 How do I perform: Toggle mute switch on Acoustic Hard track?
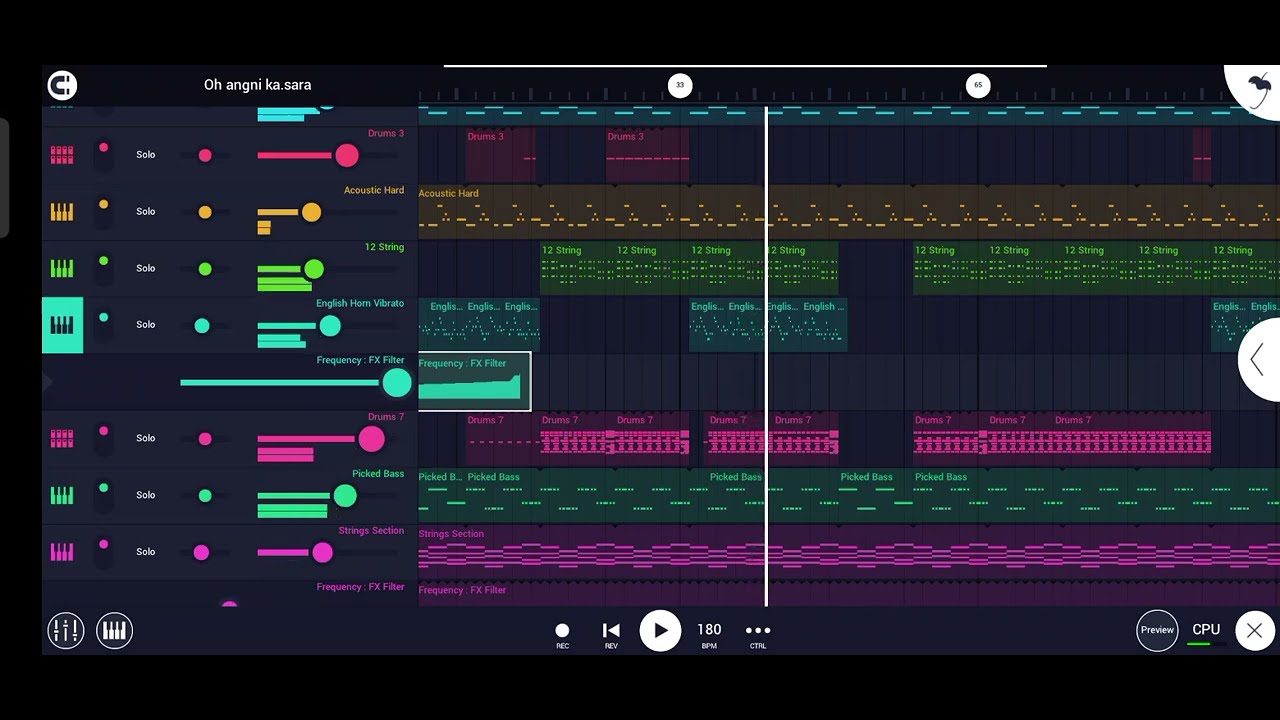pos(103,211)
